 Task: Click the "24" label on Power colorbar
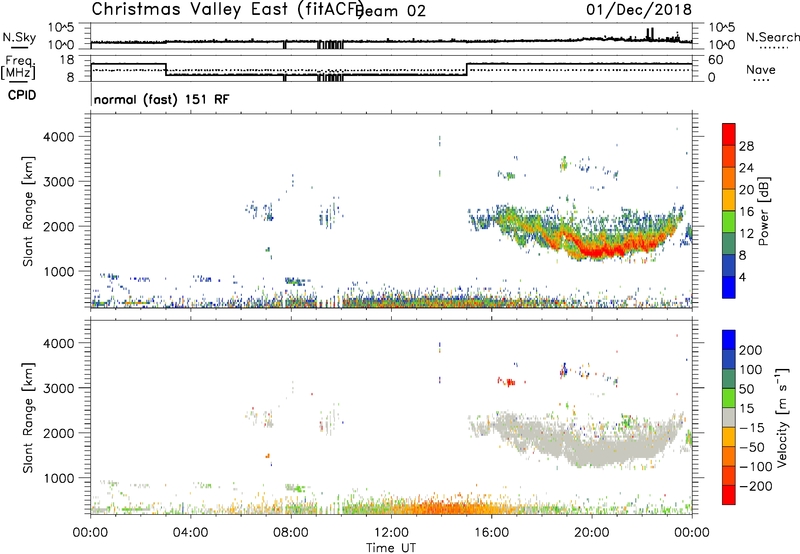click(746, 168)
